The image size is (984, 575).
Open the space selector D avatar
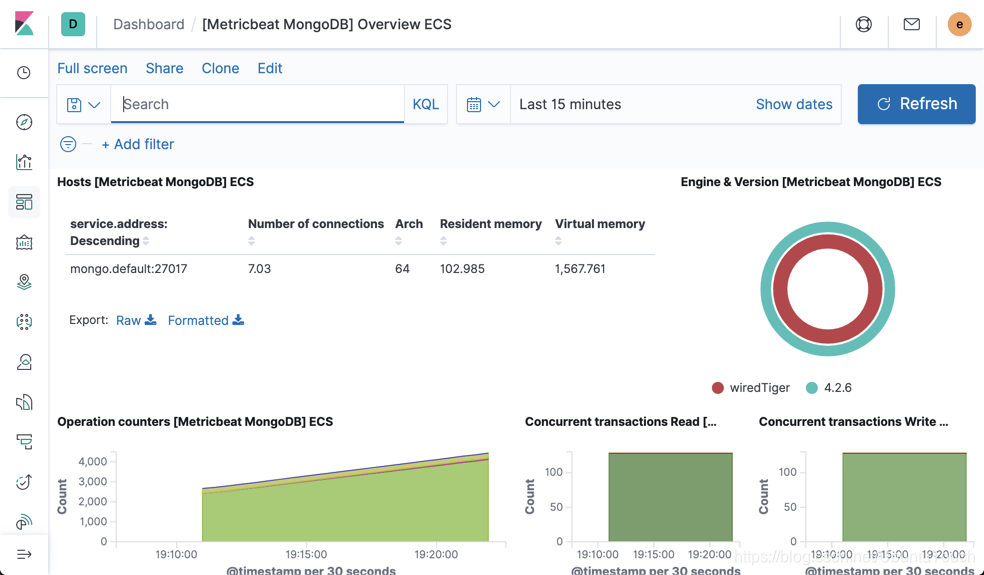[x=73, y=24]
